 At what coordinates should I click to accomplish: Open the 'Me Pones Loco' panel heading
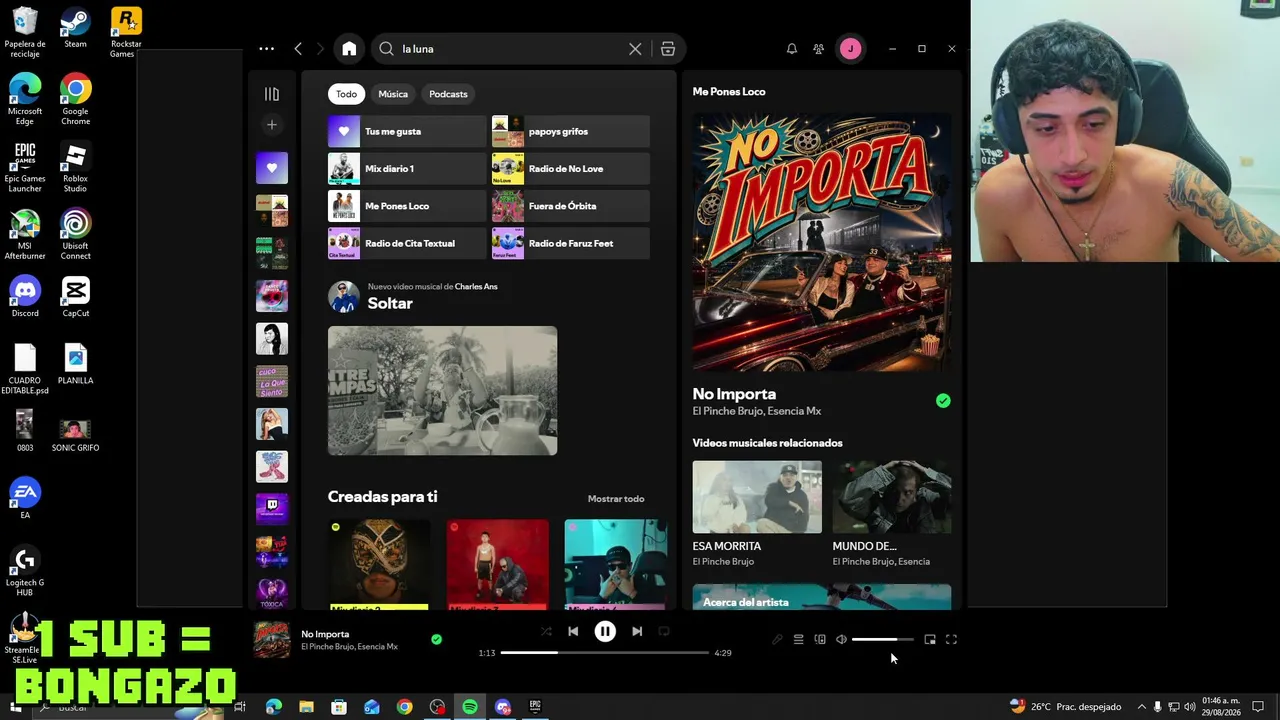(729, 92)
